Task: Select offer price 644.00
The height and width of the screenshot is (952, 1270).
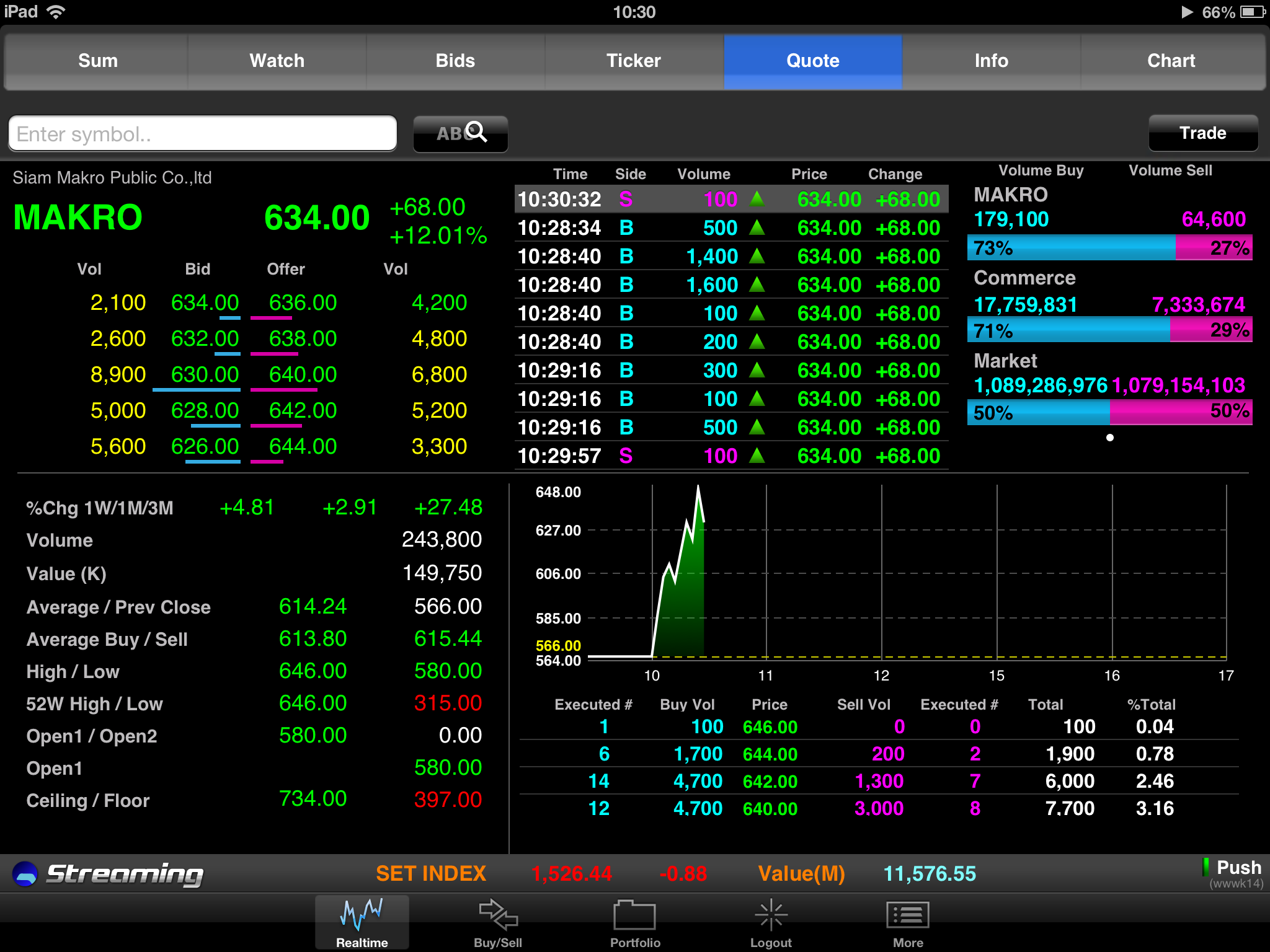Action: click(303, 446)
